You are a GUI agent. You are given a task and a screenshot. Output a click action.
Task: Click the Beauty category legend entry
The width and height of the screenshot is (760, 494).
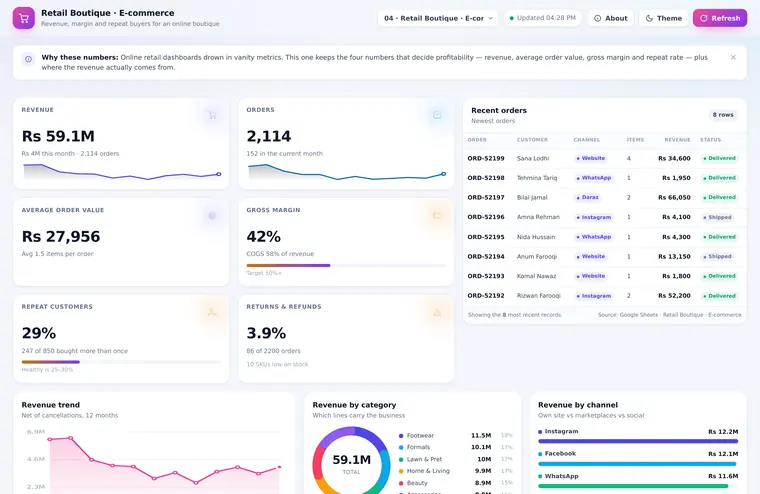[x=455, y=483]
